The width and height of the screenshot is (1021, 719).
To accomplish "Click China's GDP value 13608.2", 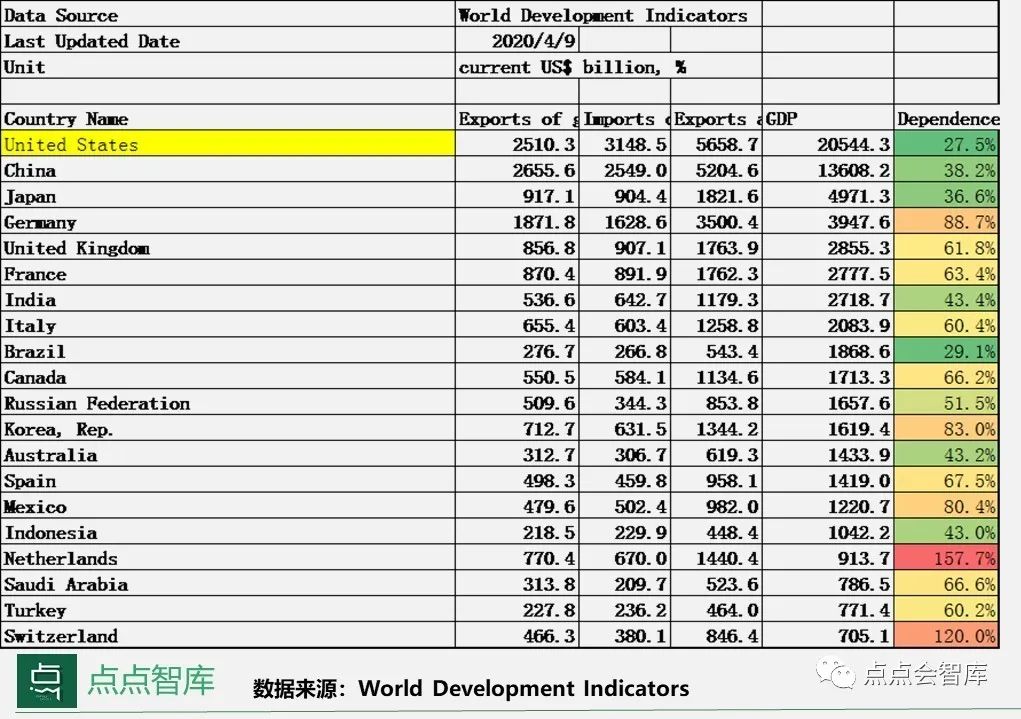I will pos(827,171).
